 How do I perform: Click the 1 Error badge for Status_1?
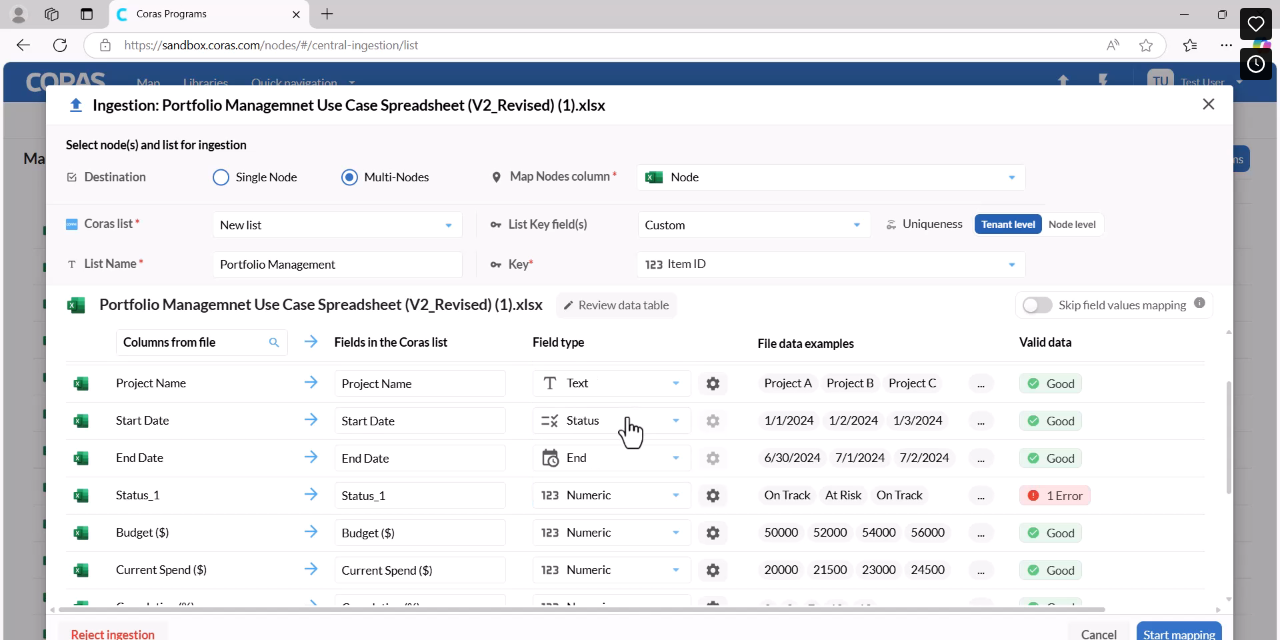tap(1054, 495)
